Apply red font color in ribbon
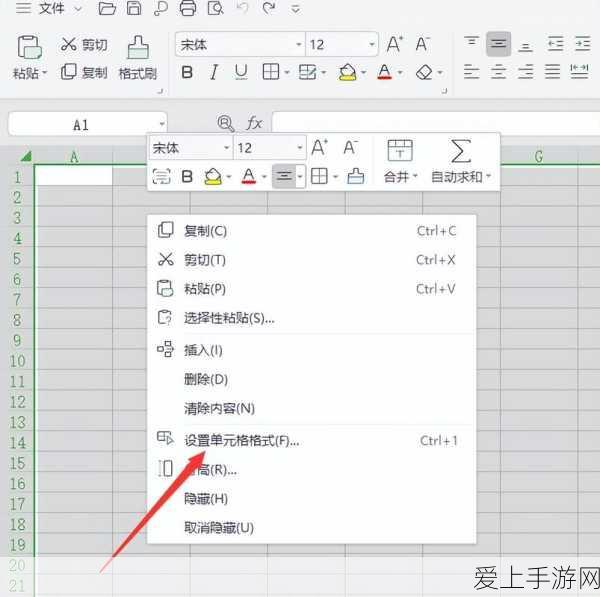600x597 pixels. [x=385, y=72]
